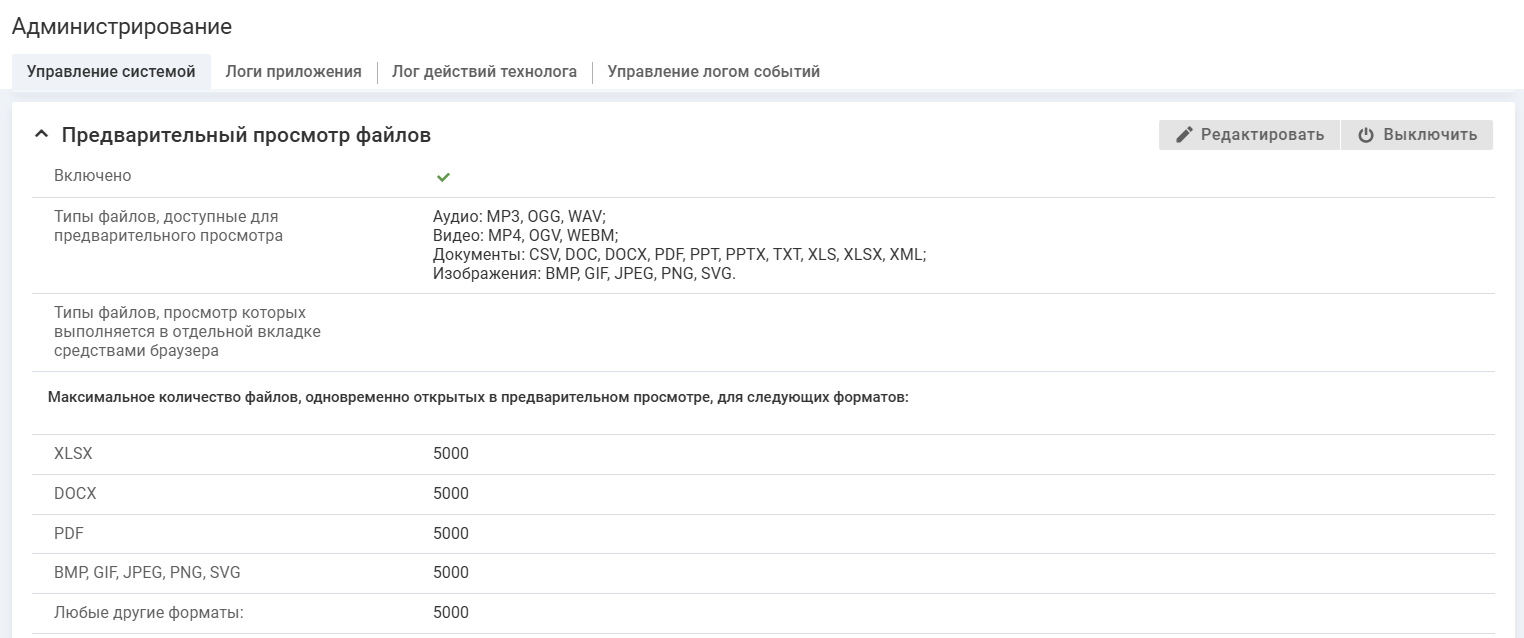Go to the Управление логом событий tab
Screen dimensions: 1524x638
pos(713,72)
